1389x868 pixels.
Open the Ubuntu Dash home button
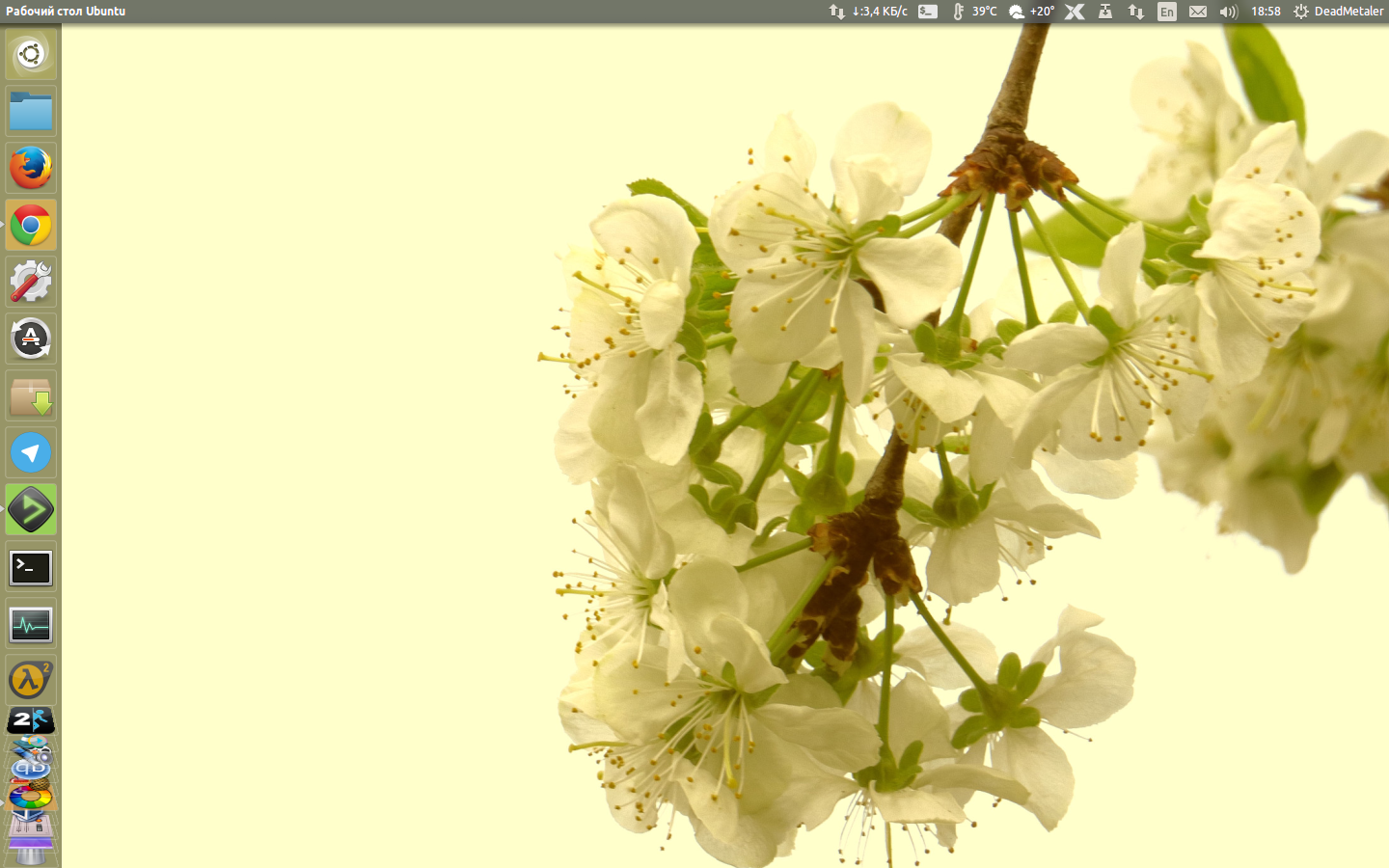(x=31, y=54)
